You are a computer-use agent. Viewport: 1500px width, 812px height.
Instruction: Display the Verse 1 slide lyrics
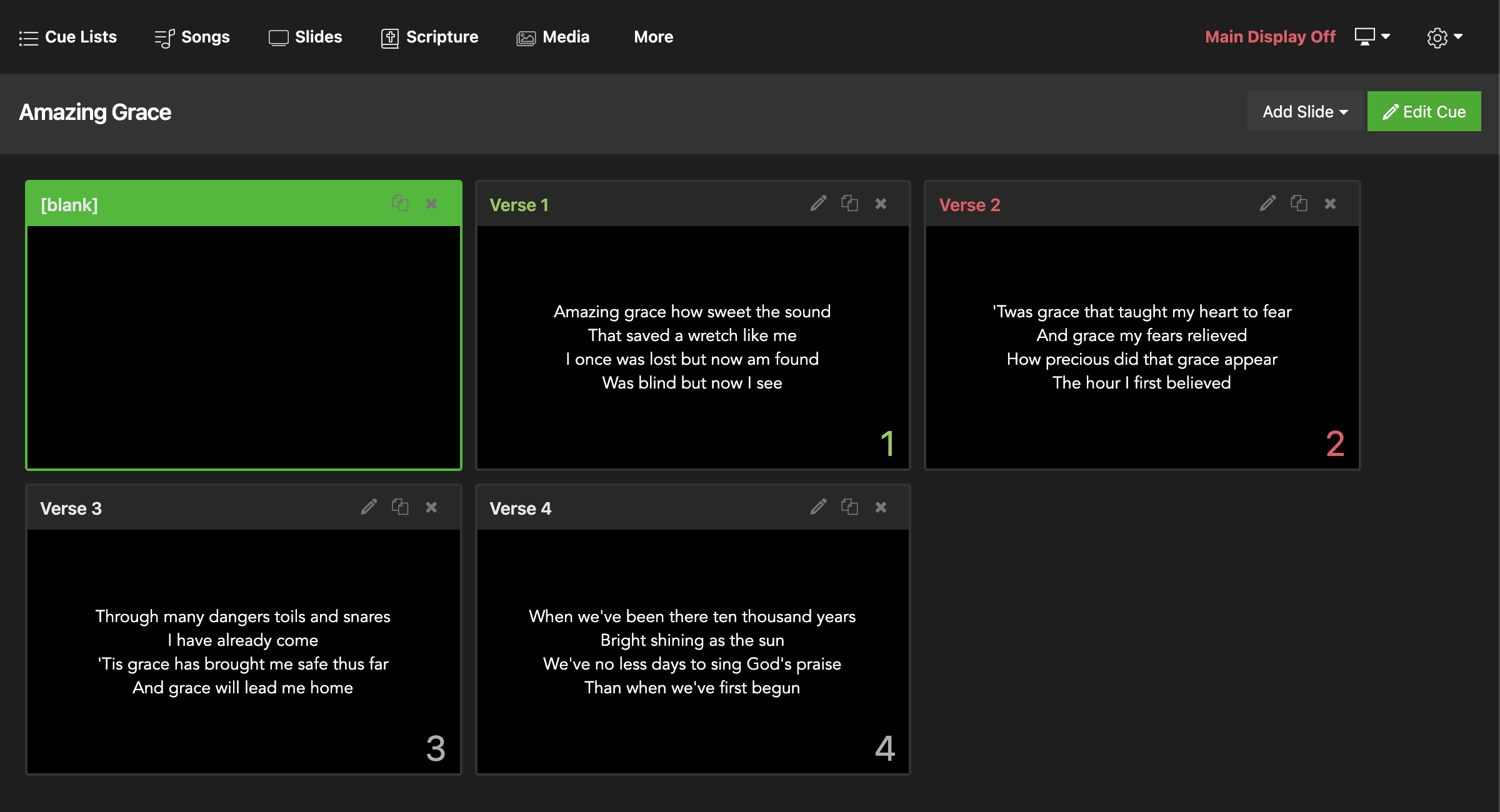pos(692,347)
